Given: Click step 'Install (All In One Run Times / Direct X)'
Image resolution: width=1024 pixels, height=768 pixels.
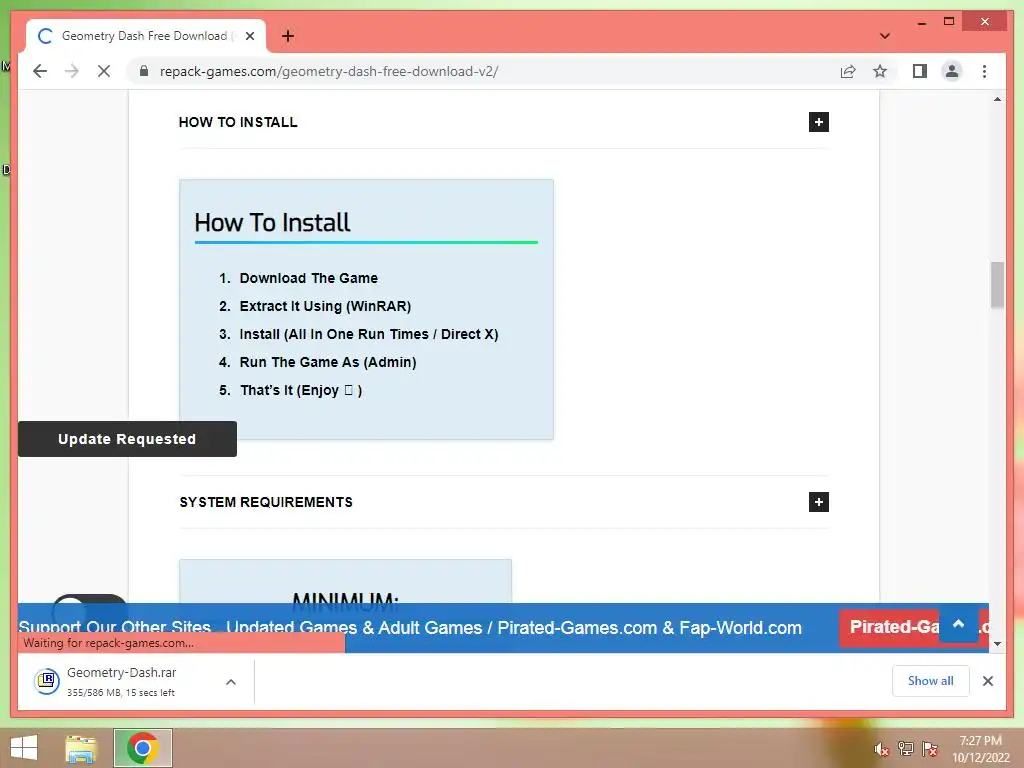Looking at the screenshot, I should pyautogui.click(x=369, y=334).
